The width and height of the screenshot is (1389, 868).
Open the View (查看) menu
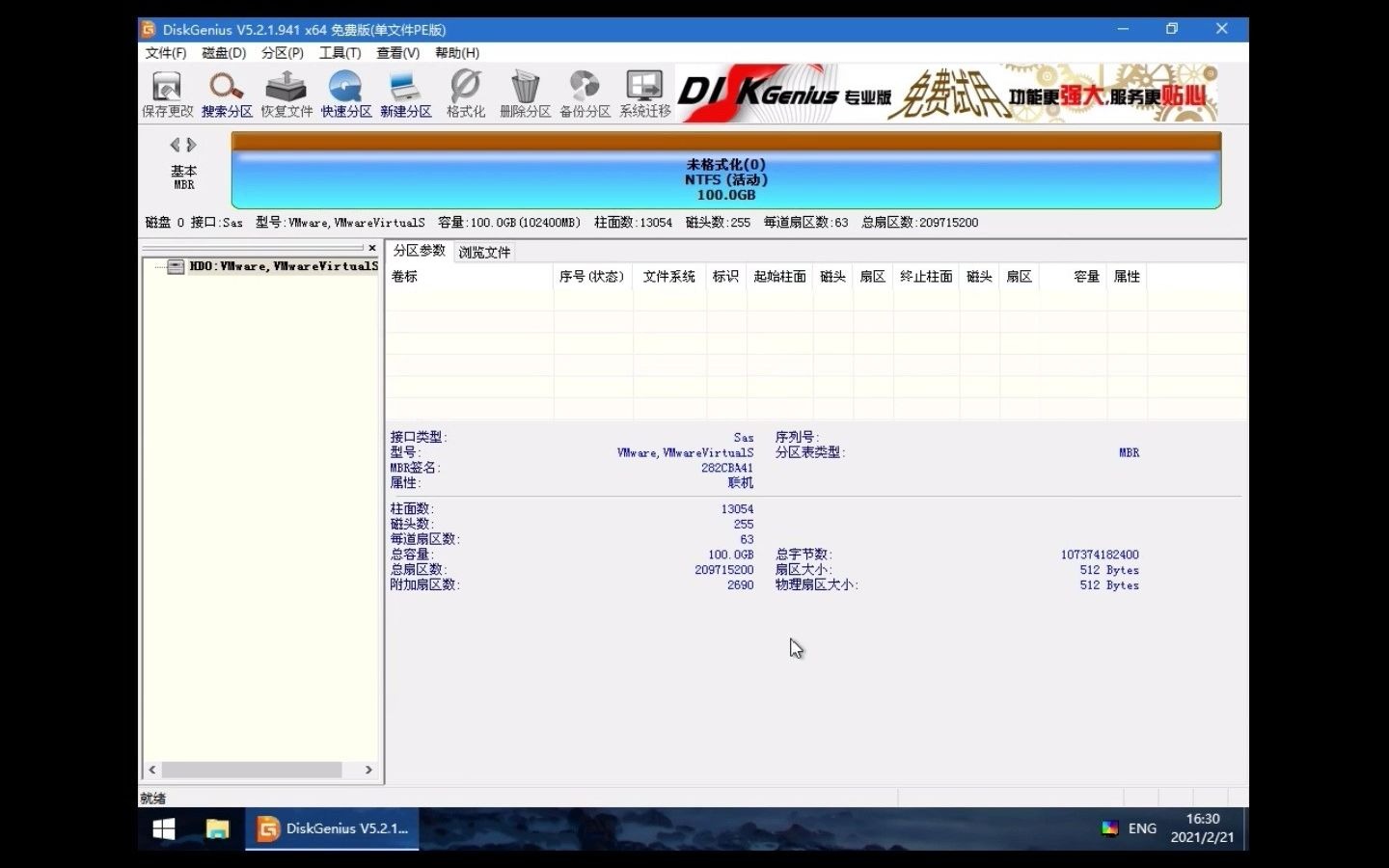pyautogui.click(x=397, y=53)
